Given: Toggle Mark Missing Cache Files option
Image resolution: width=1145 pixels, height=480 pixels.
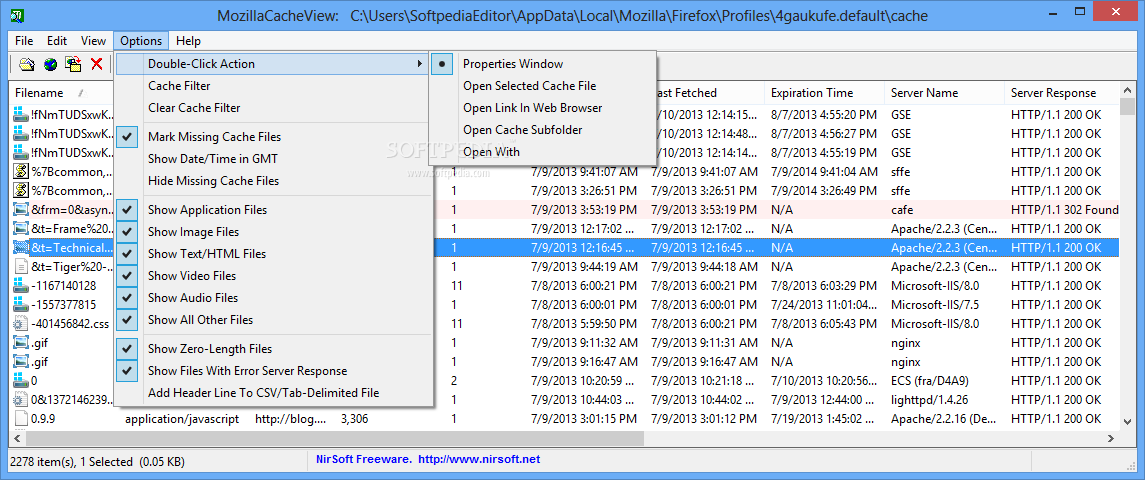Looking at the screenshot, I should tap(274, 137).
